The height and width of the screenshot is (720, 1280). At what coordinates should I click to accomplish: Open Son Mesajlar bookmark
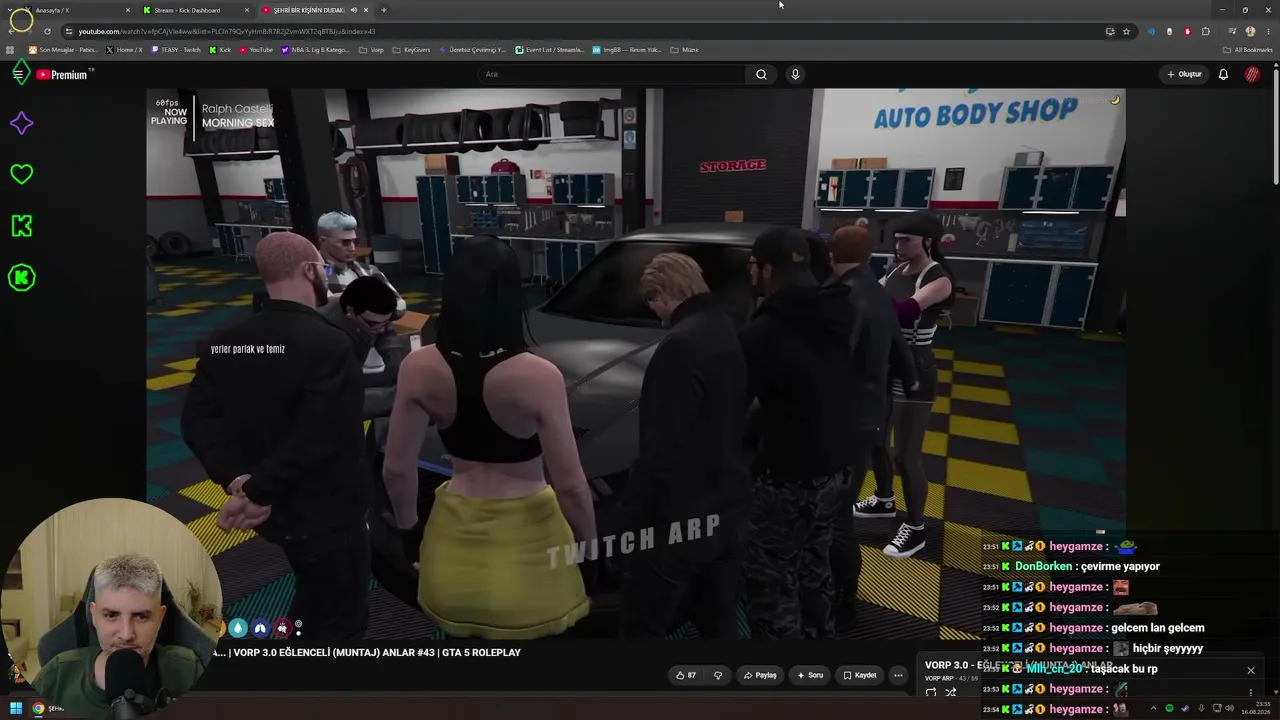click(x=63, y=50)
